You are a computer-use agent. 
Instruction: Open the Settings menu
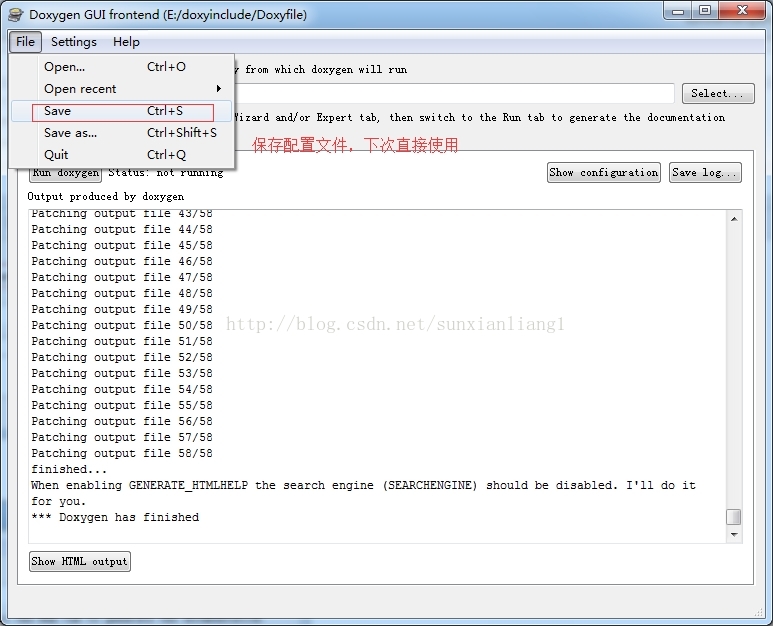[x=73, y=41]
